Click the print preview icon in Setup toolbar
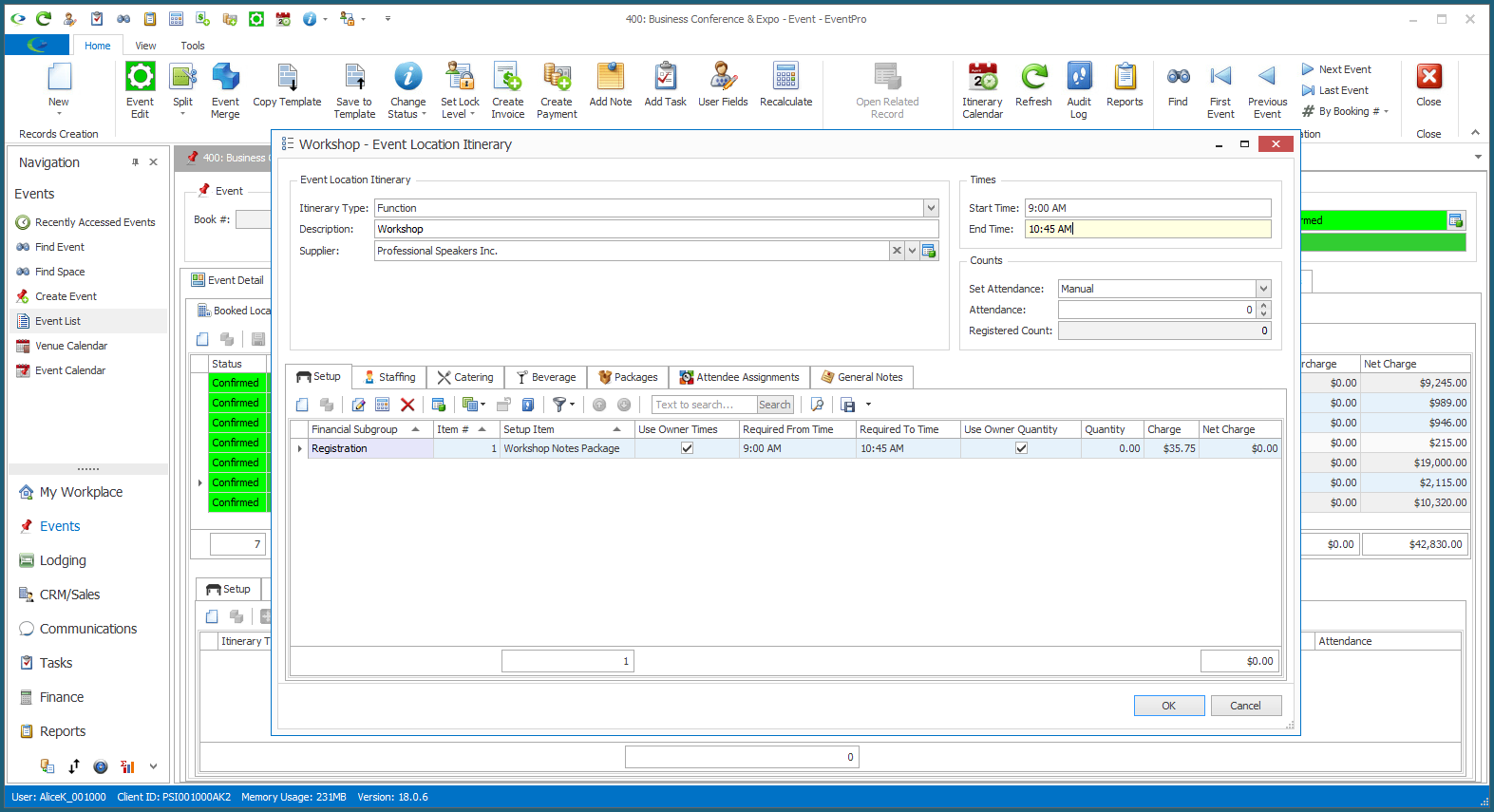 pyautogui.click(x=817, y=405)
